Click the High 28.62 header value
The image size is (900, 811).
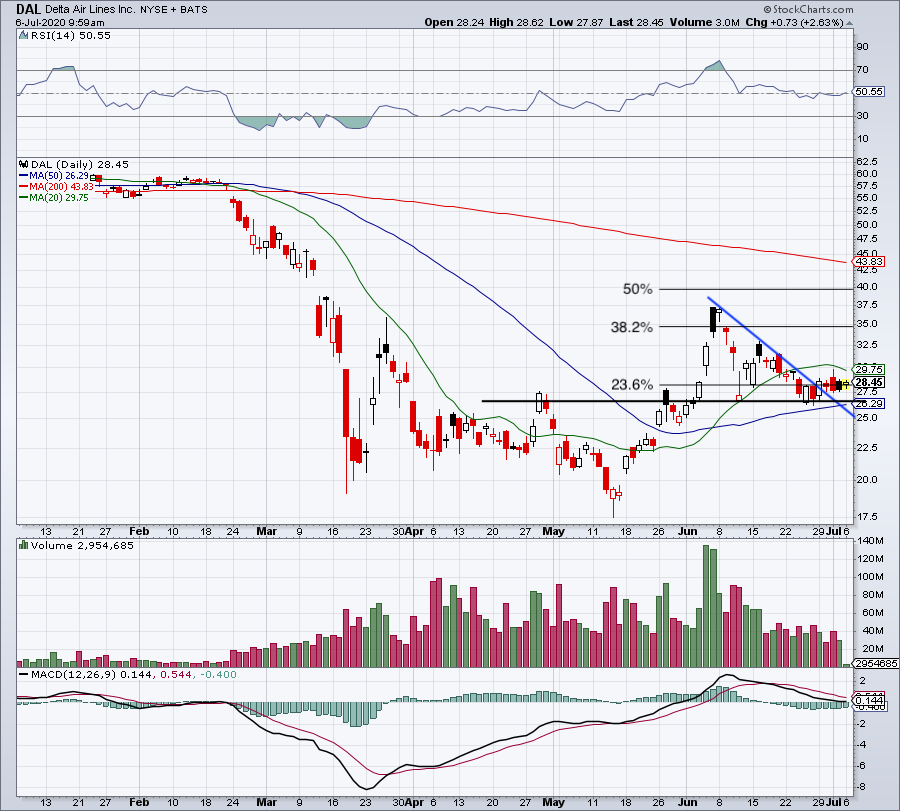point(515,23)
